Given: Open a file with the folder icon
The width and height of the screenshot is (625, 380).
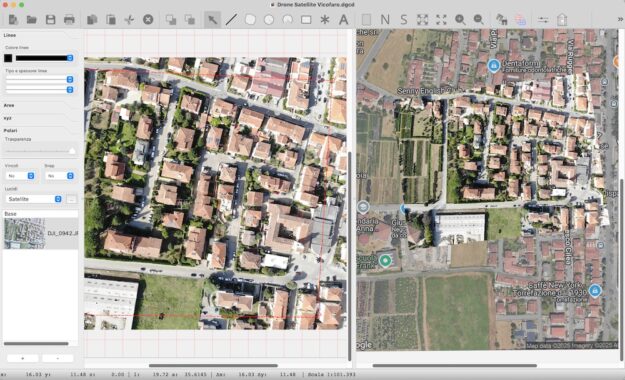Looking at the screenshot, I should (x=31, y=20).
